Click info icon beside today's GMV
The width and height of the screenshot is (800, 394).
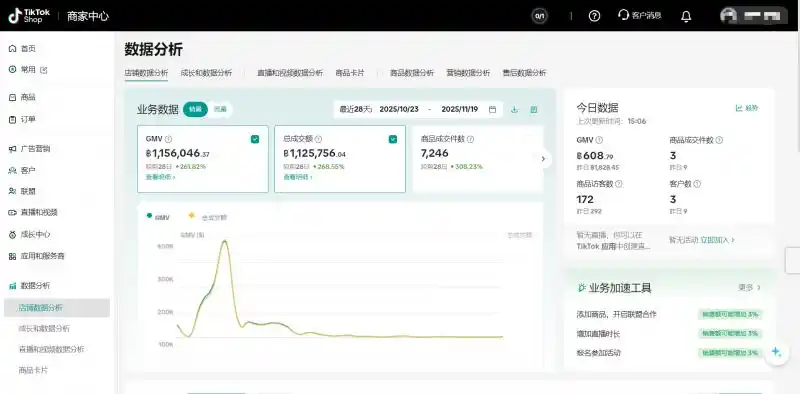599,140
